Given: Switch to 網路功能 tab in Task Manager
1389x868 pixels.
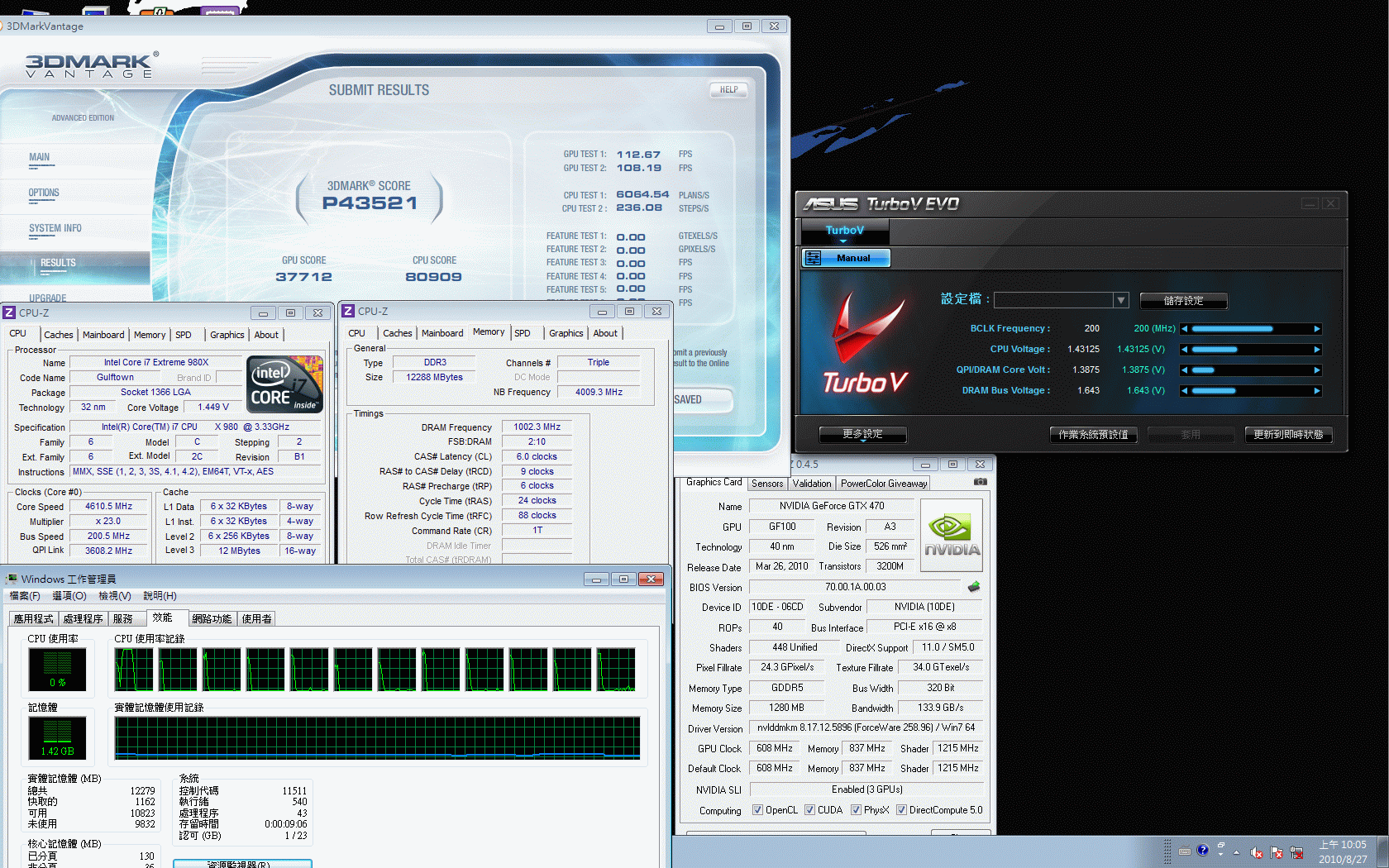Looking at the screenshot, I should [212, 618].
